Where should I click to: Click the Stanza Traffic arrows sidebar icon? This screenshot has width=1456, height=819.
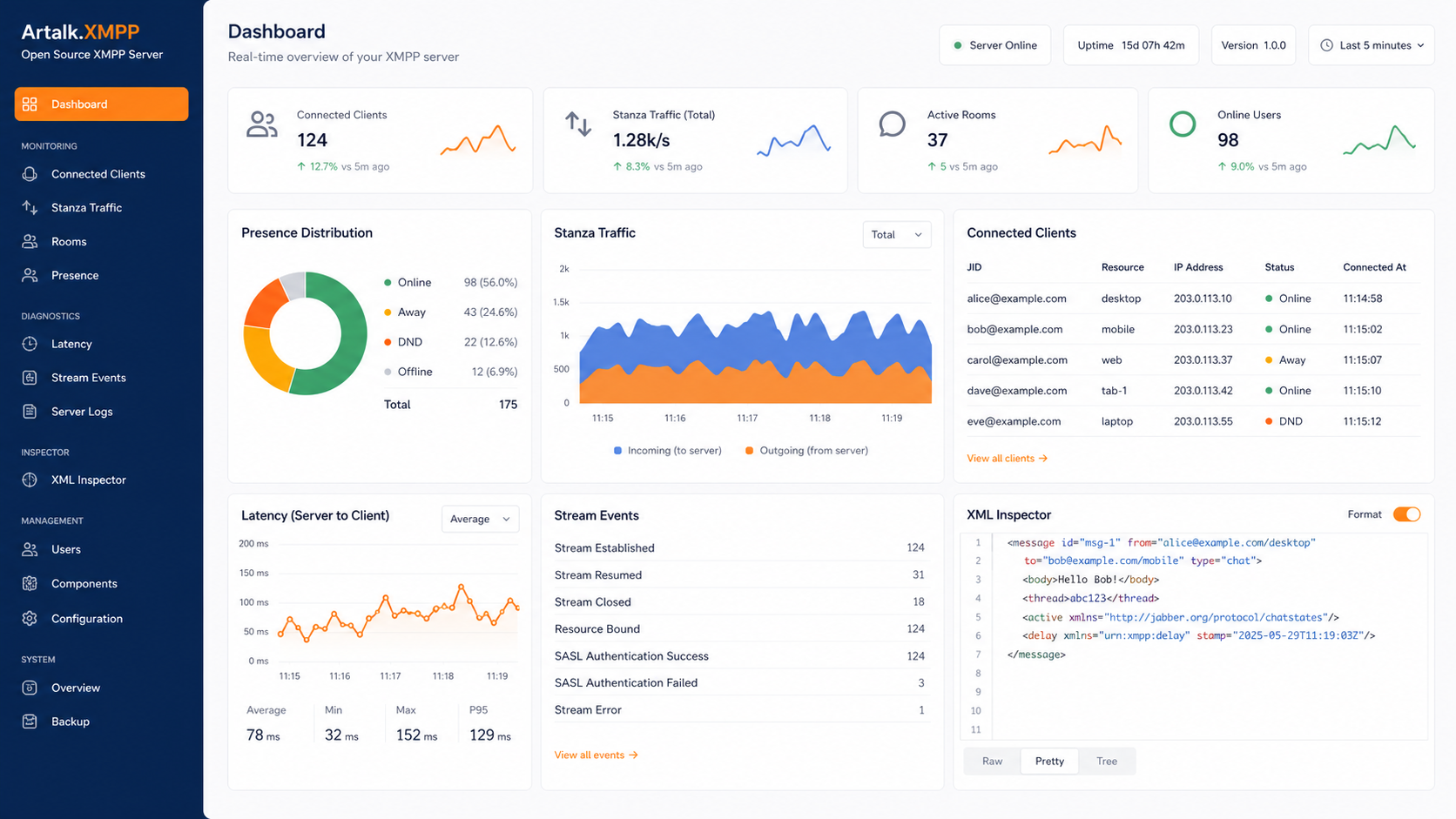[30, 207]
